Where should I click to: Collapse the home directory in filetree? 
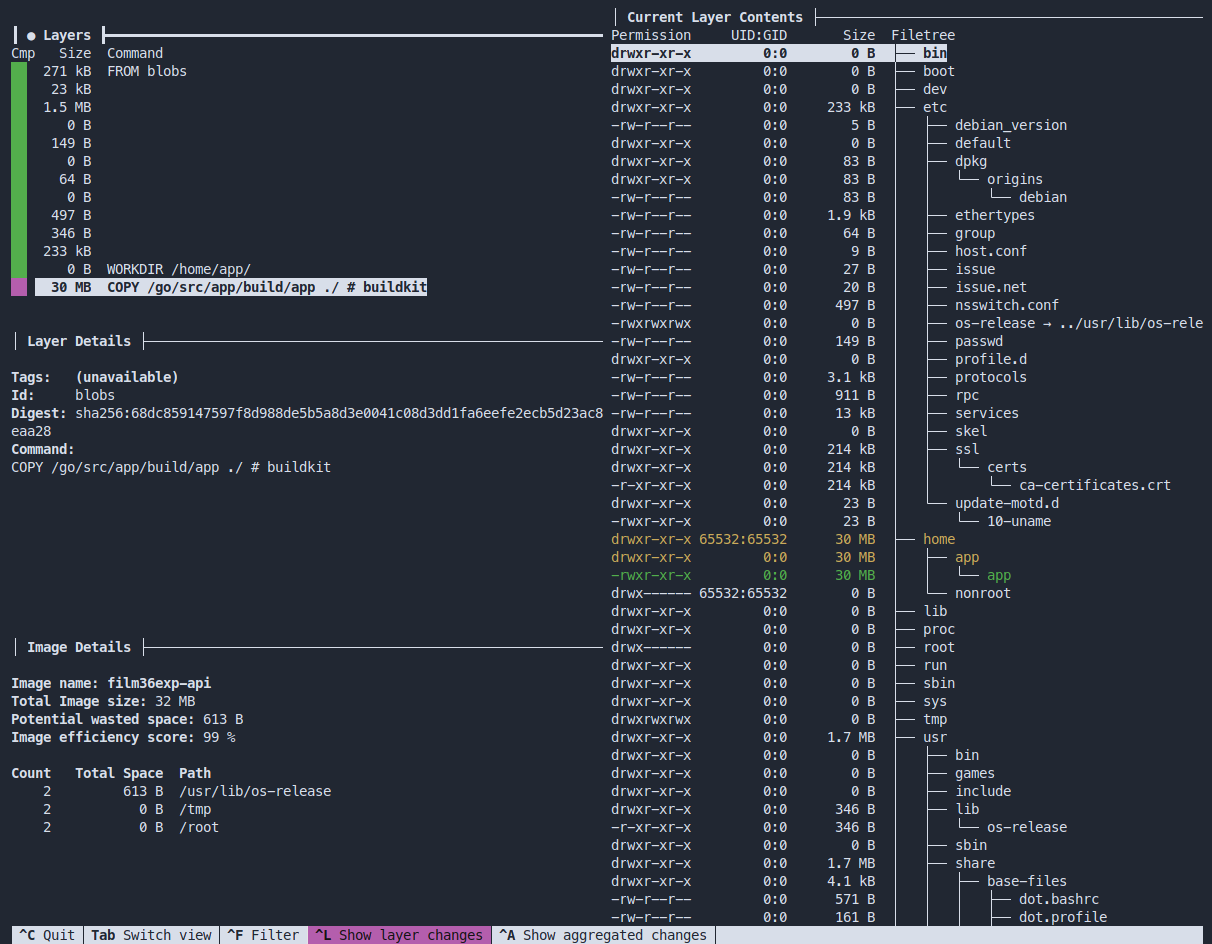pyautogui.click(x=939, y=539)
